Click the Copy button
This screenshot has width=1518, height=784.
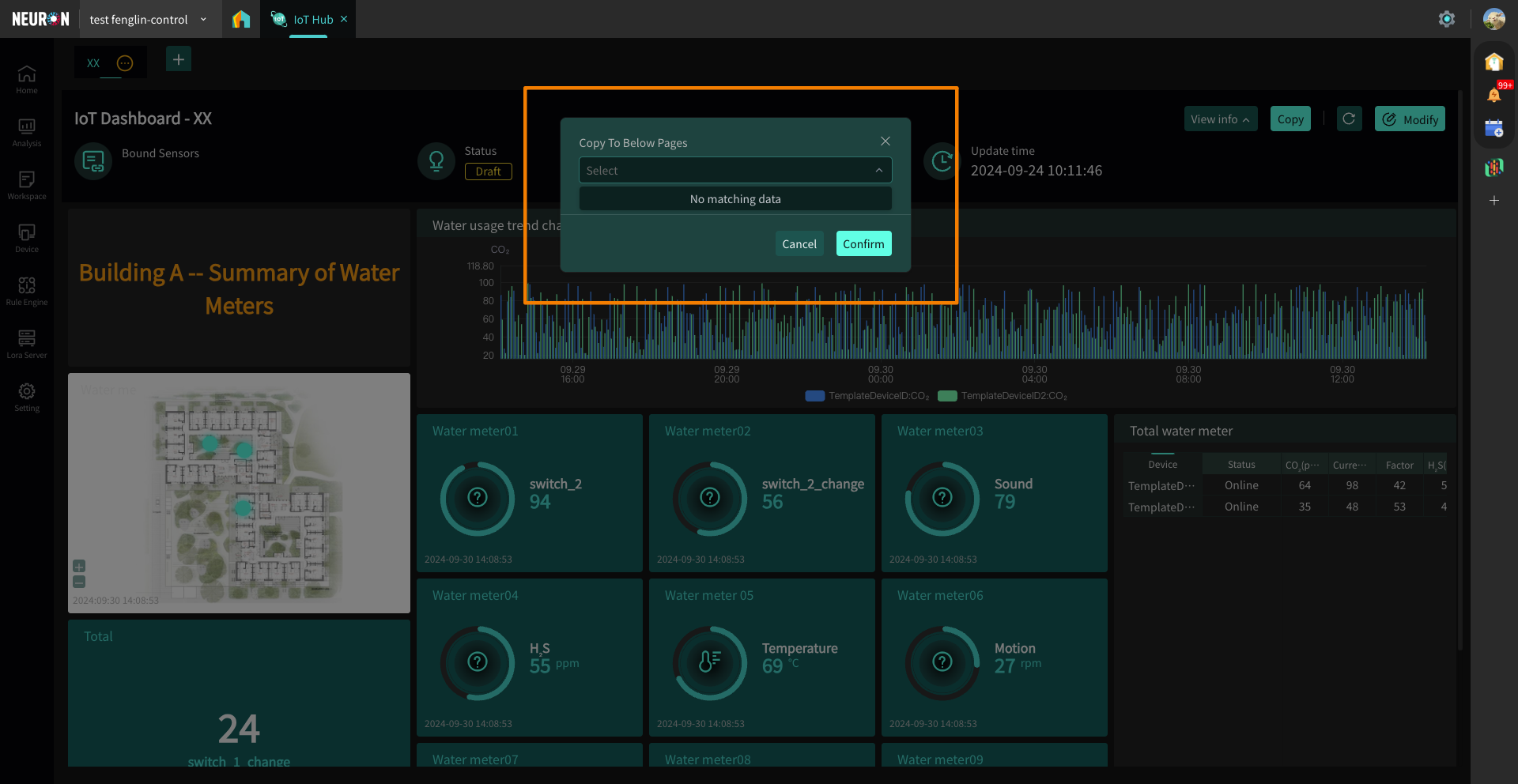(1290, 119)
